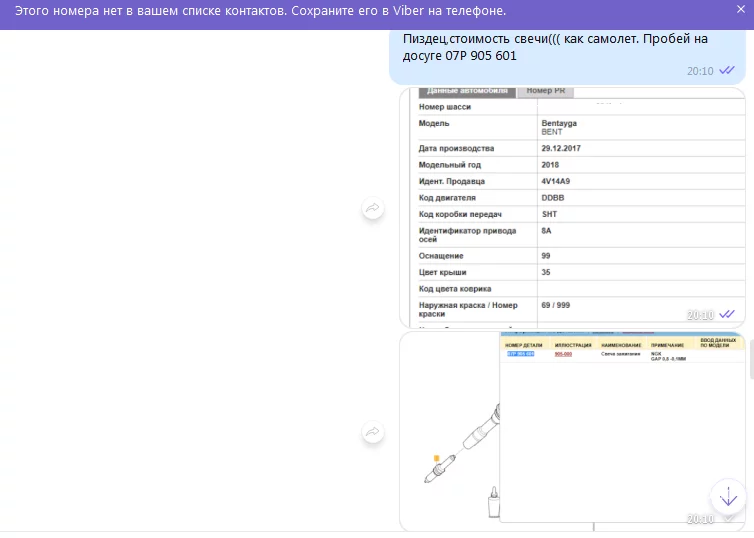Click the axle drive identifier value 8A
Screen dimensions: 754x538
546,231
